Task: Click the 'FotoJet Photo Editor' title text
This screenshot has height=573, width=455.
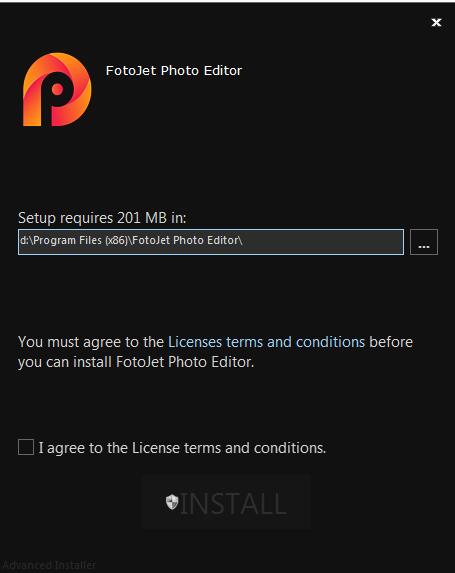Action: coord(174,71)
